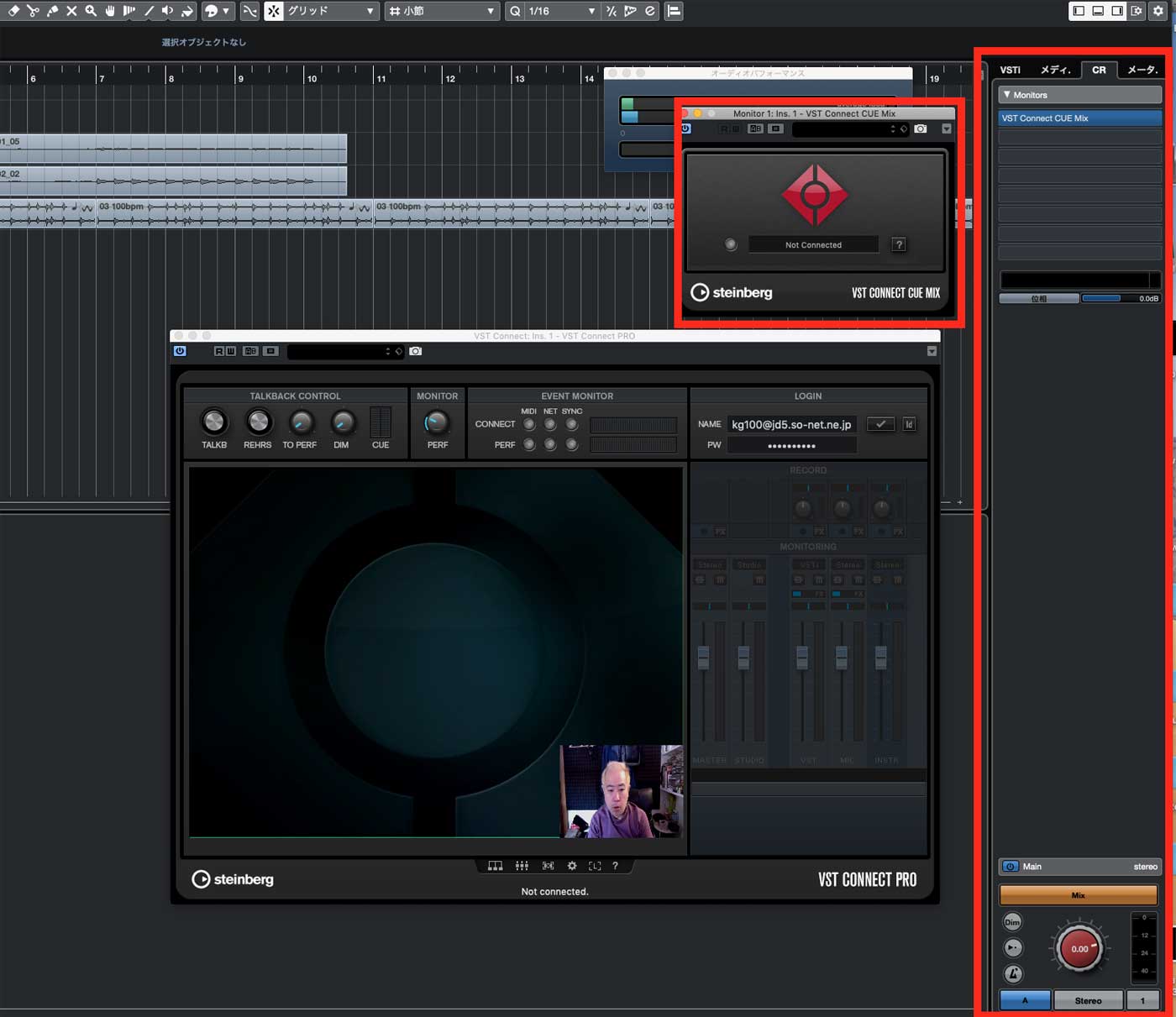Toggle Read automation R in VST Connect PRO

click(x=219, y=351)
